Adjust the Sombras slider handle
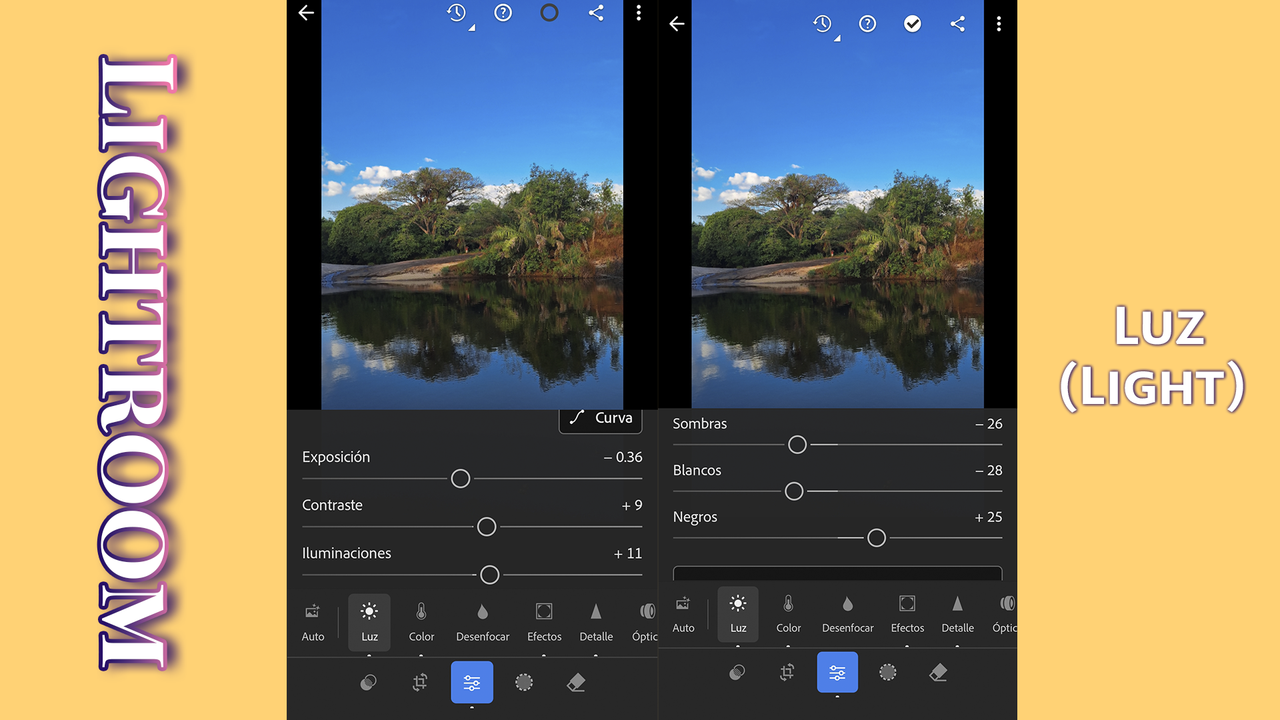Screen dimensions: 1280x720 [797, 444]
